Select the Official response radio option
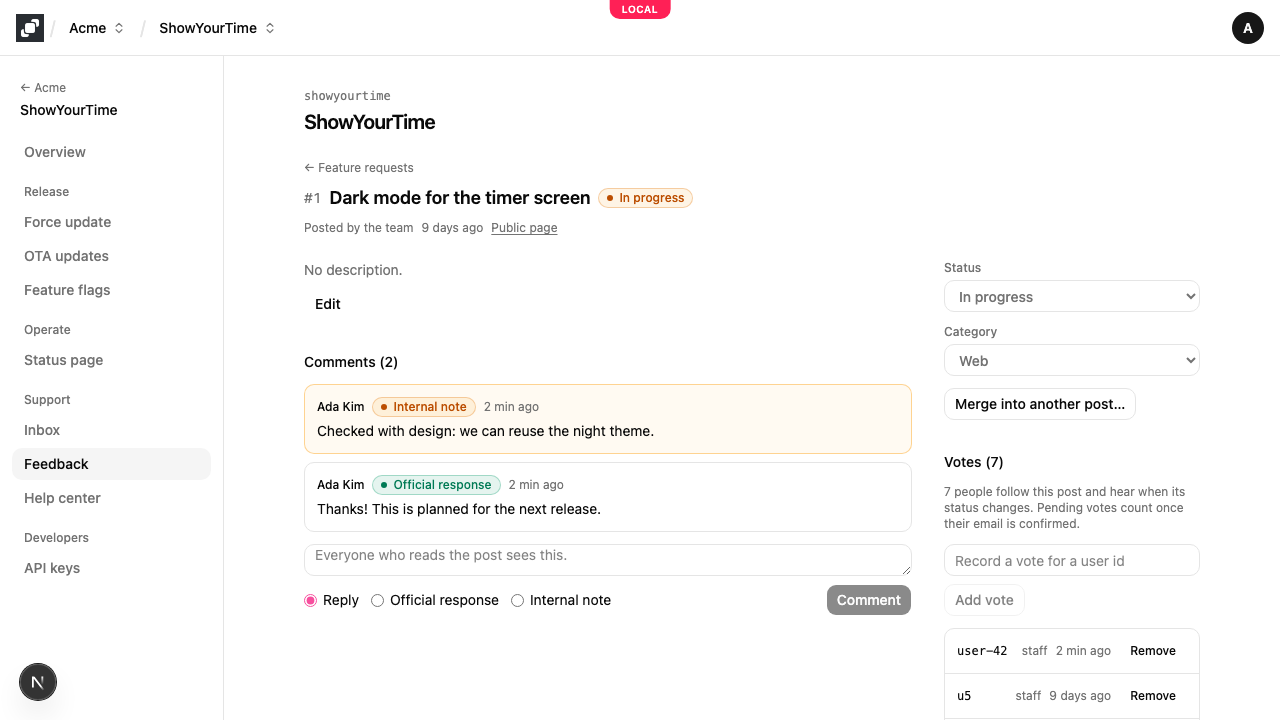 pos(378,601)
